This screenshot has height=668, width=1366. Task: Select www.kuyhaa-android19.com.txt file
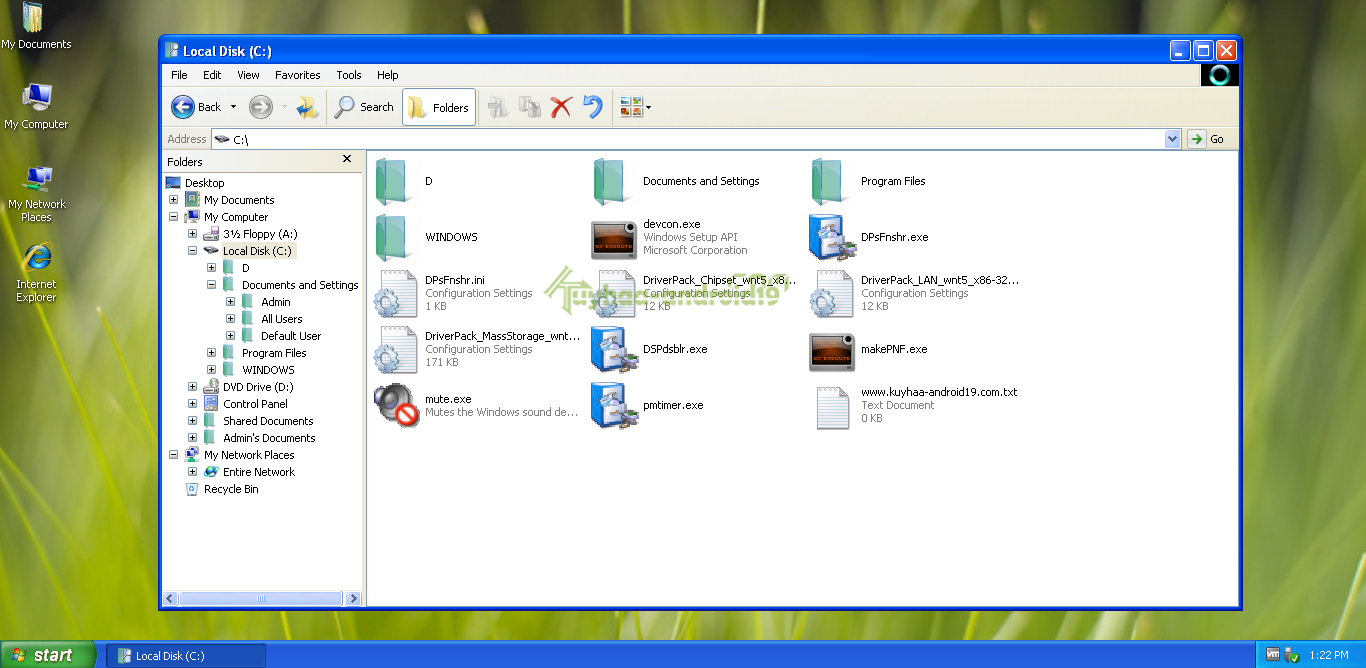(831, 406)
